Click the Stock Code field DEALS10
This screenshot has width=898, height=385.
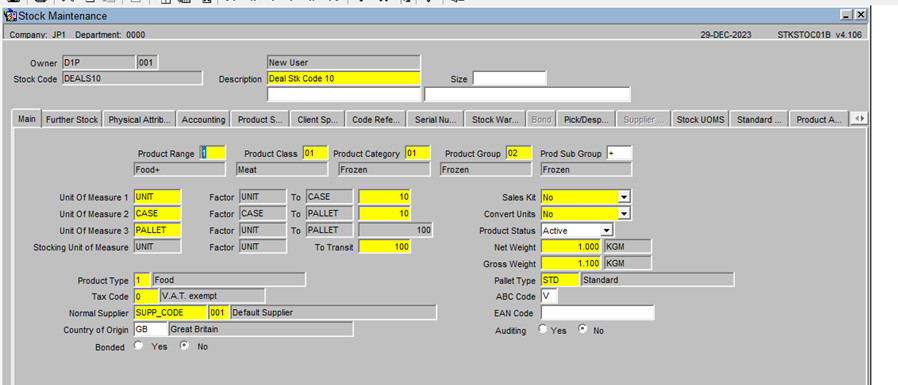click(132, 78)
